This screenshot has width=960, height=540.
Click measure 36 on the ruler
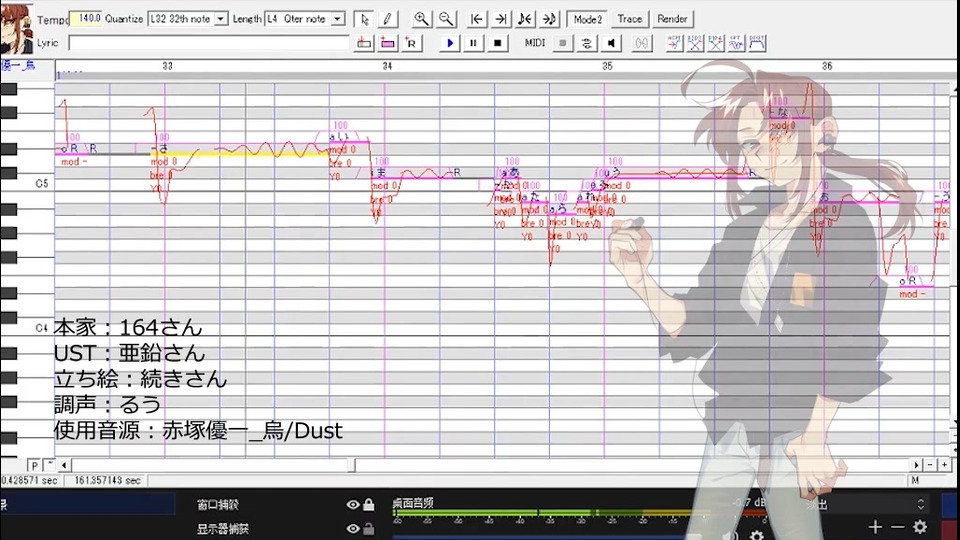[x=827, y=66]
